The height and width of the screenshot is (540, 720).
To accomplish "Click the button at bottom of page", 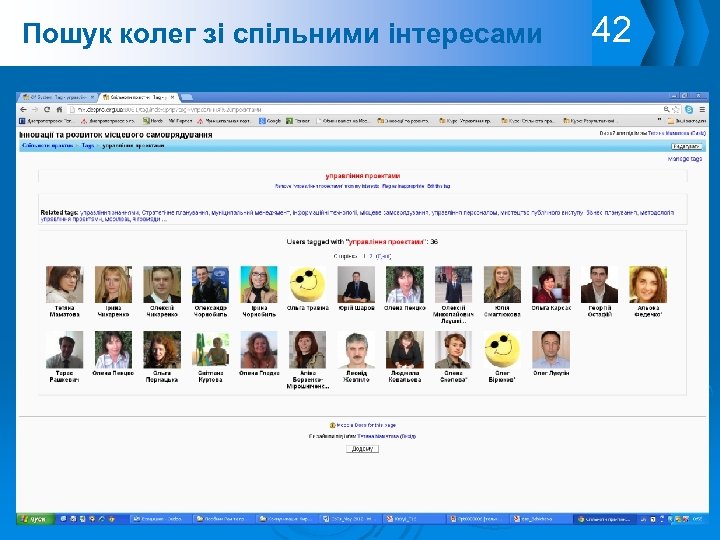I will 362,449.
